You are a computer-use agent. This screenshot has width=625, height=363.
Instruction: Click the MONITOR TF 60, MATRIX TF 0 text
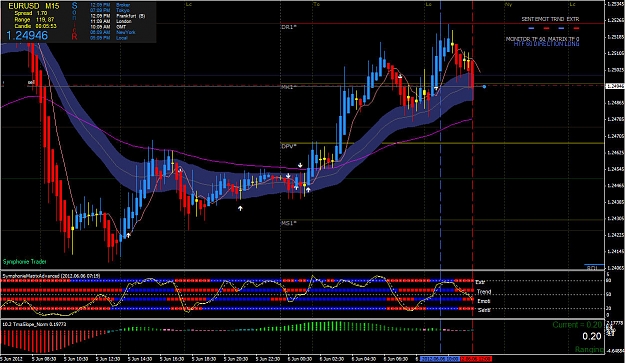[x=542, y=39]
